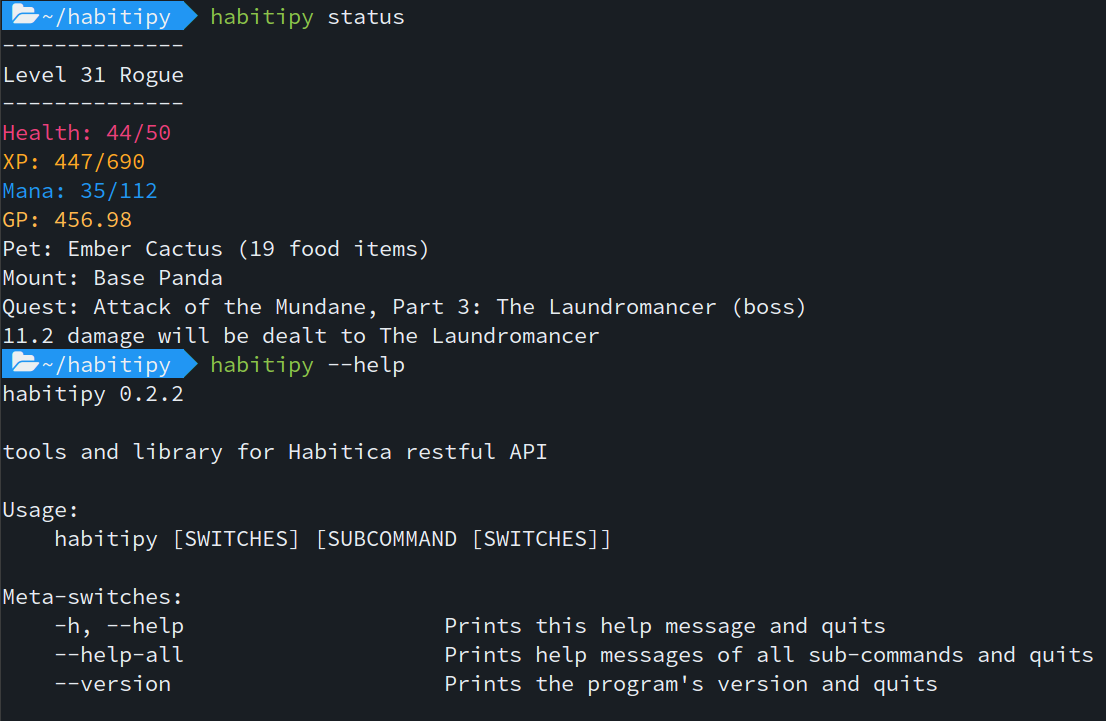Click the 'Usage:' heading
The height and width of the screenshot is (721, 1106).
click(41, 510)
